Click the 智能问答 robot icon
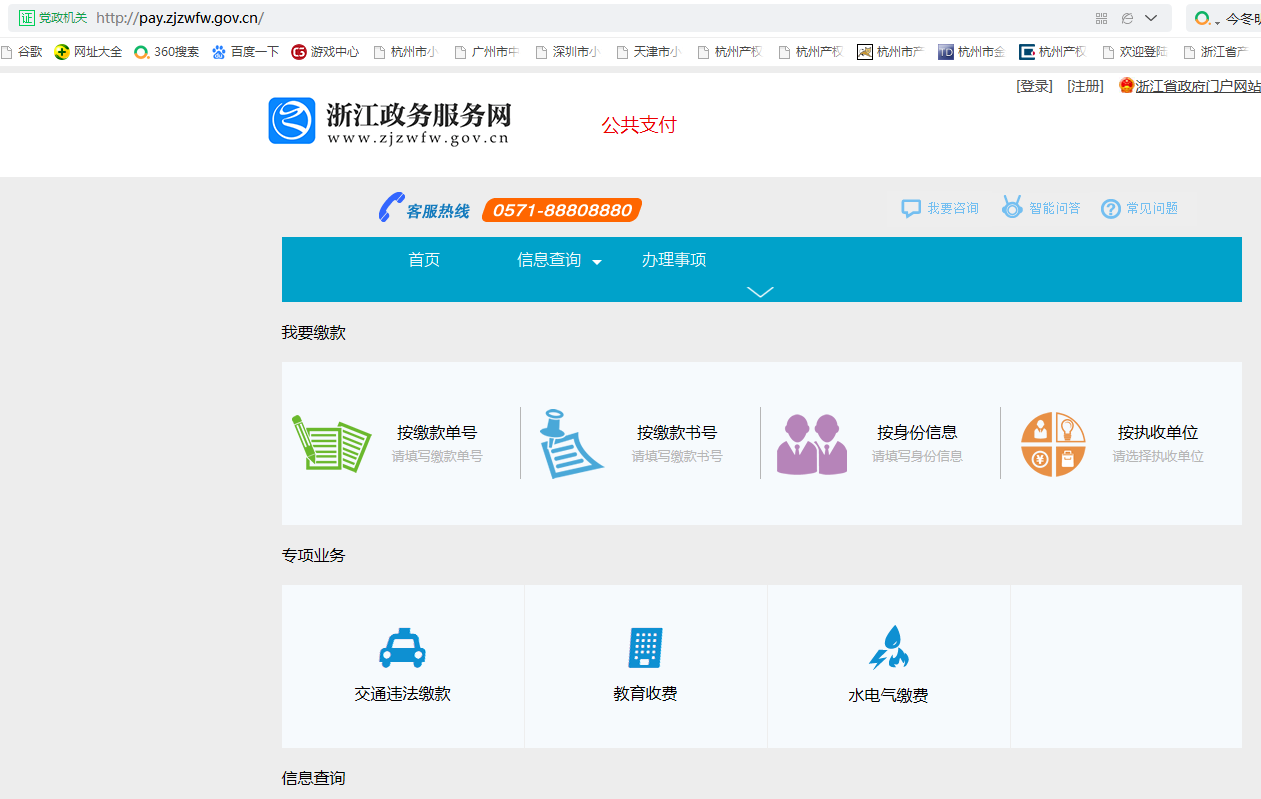 1012,207
